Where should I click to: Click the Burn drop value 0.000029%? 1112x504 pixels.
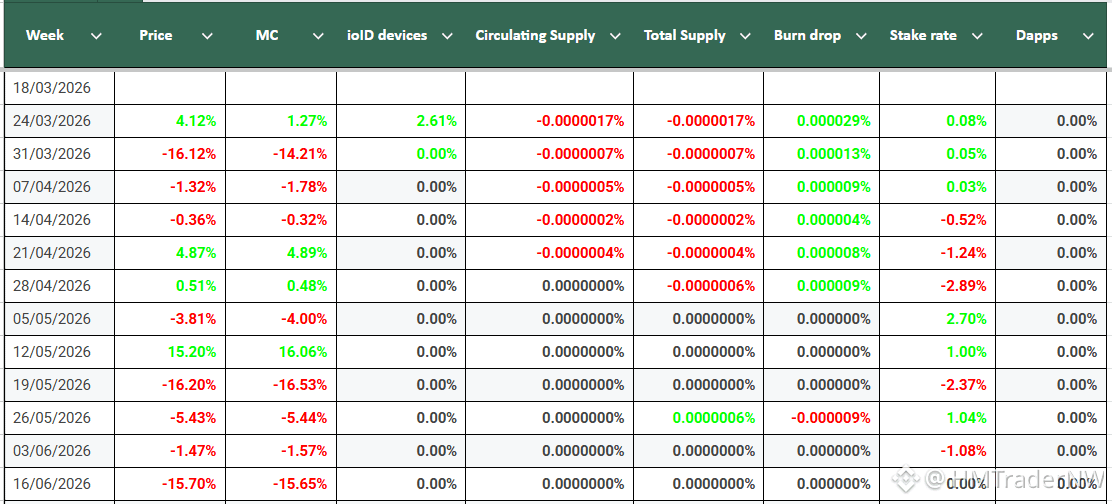click(833, 121)
